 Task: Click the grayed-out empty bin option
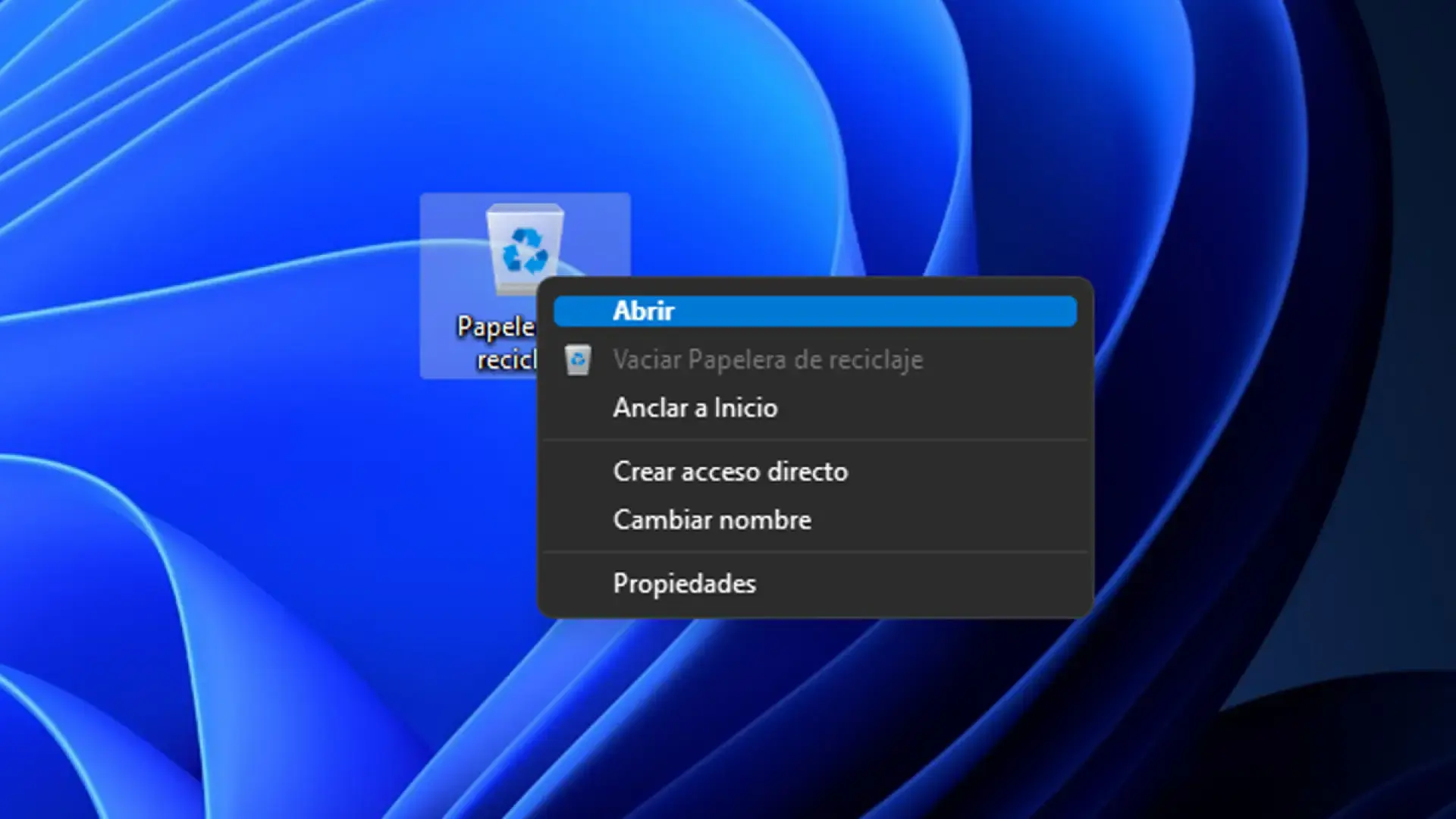[767, 360]
